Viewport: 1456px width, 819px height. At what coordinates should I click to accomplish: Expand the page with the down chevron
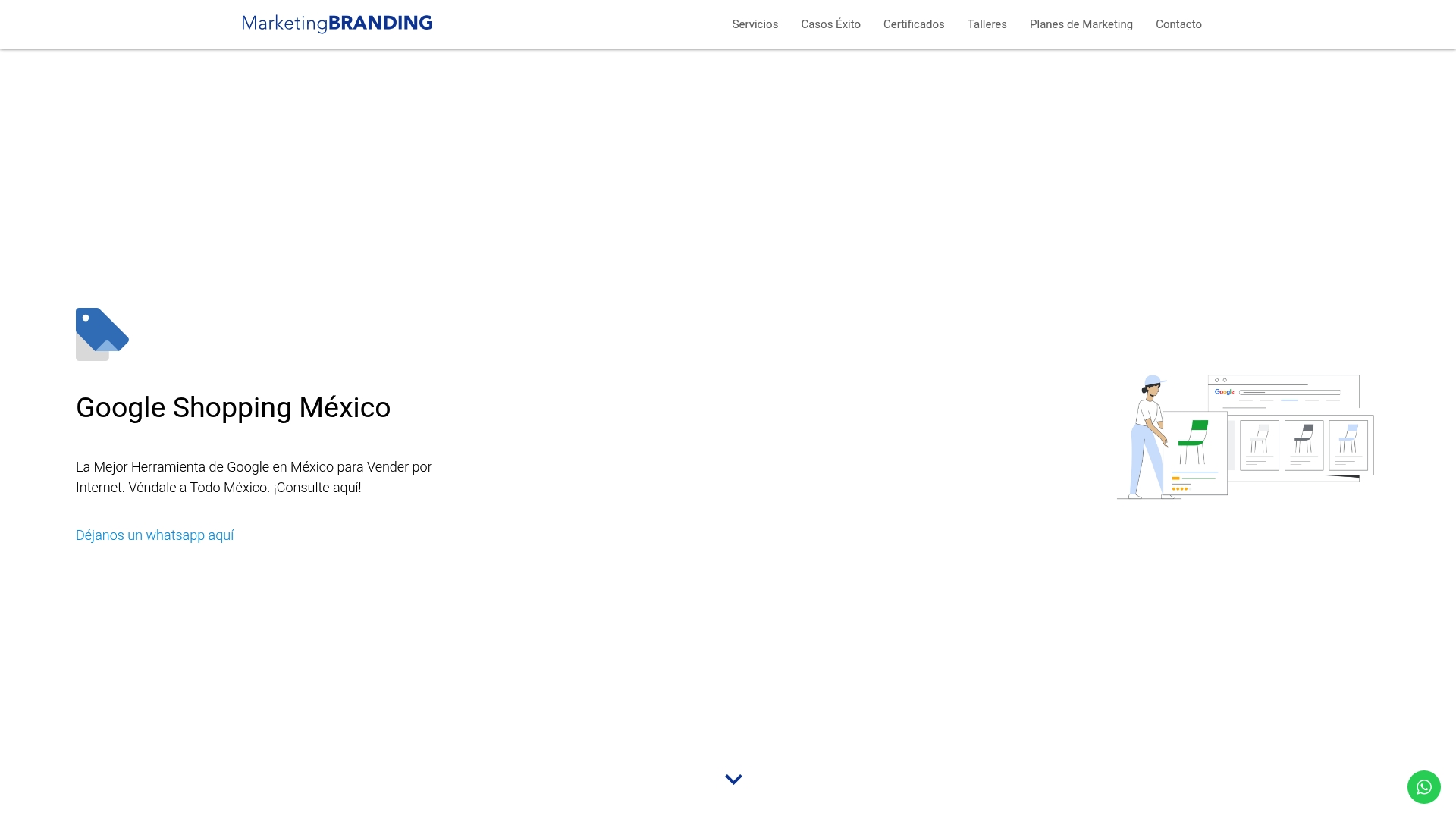click(733, 778)
